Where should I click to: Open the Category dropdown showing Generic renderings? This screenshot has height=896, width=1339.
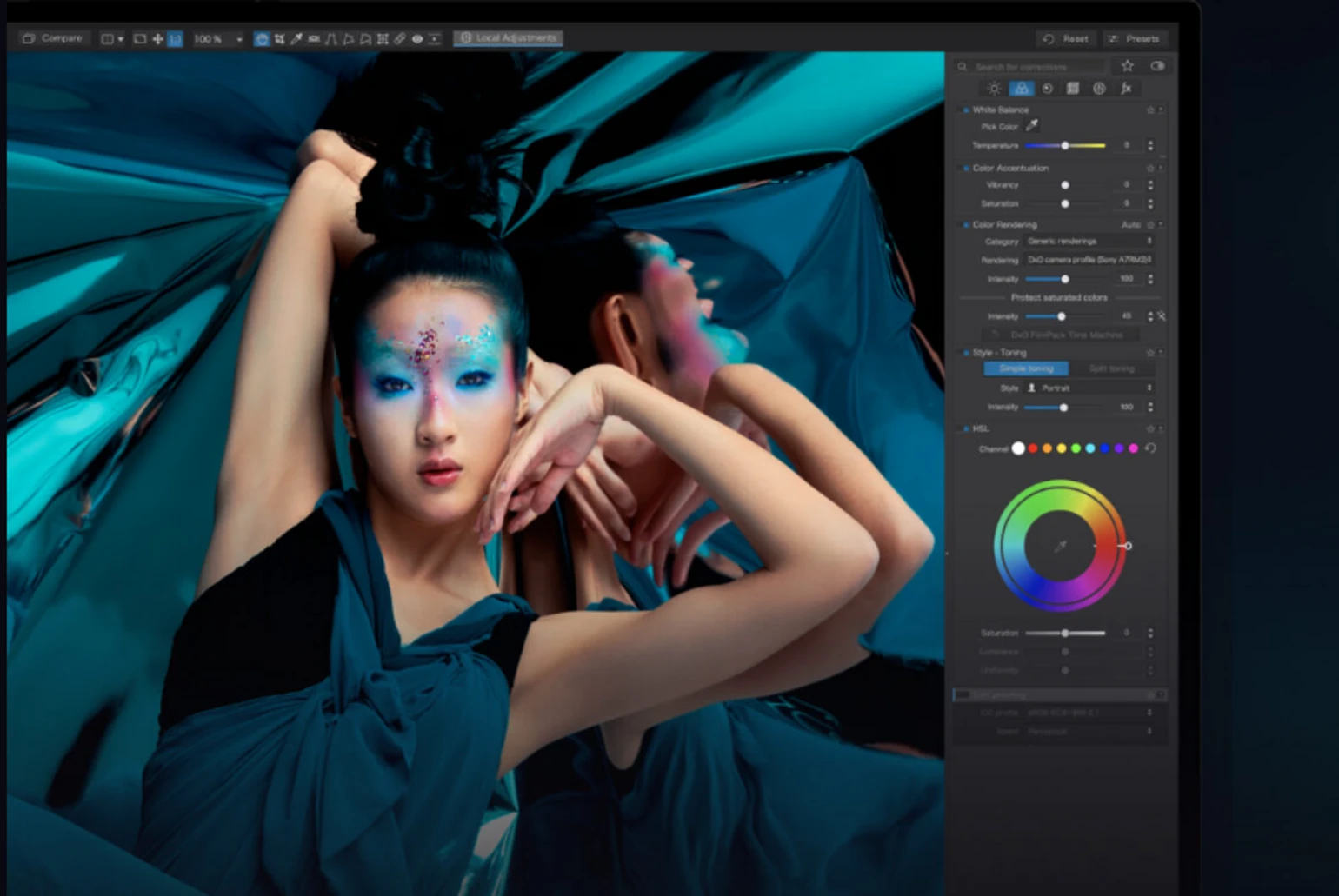[x=1089, y=242]
